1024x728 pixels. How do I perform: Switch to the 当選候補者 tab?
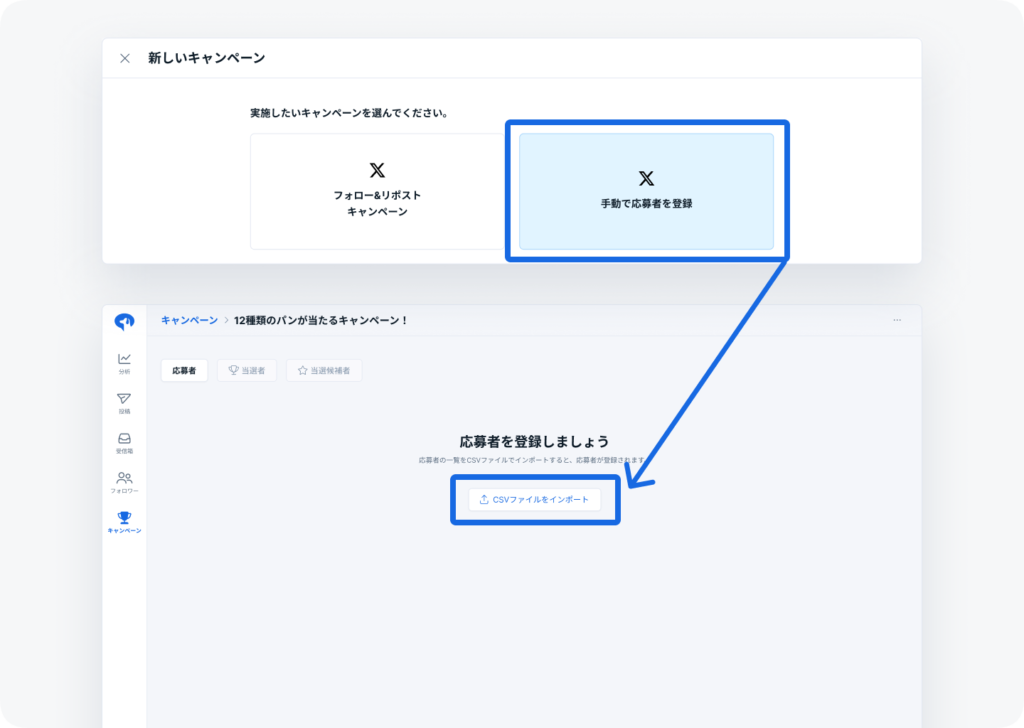pyautogui.click(x=324, y=369)
